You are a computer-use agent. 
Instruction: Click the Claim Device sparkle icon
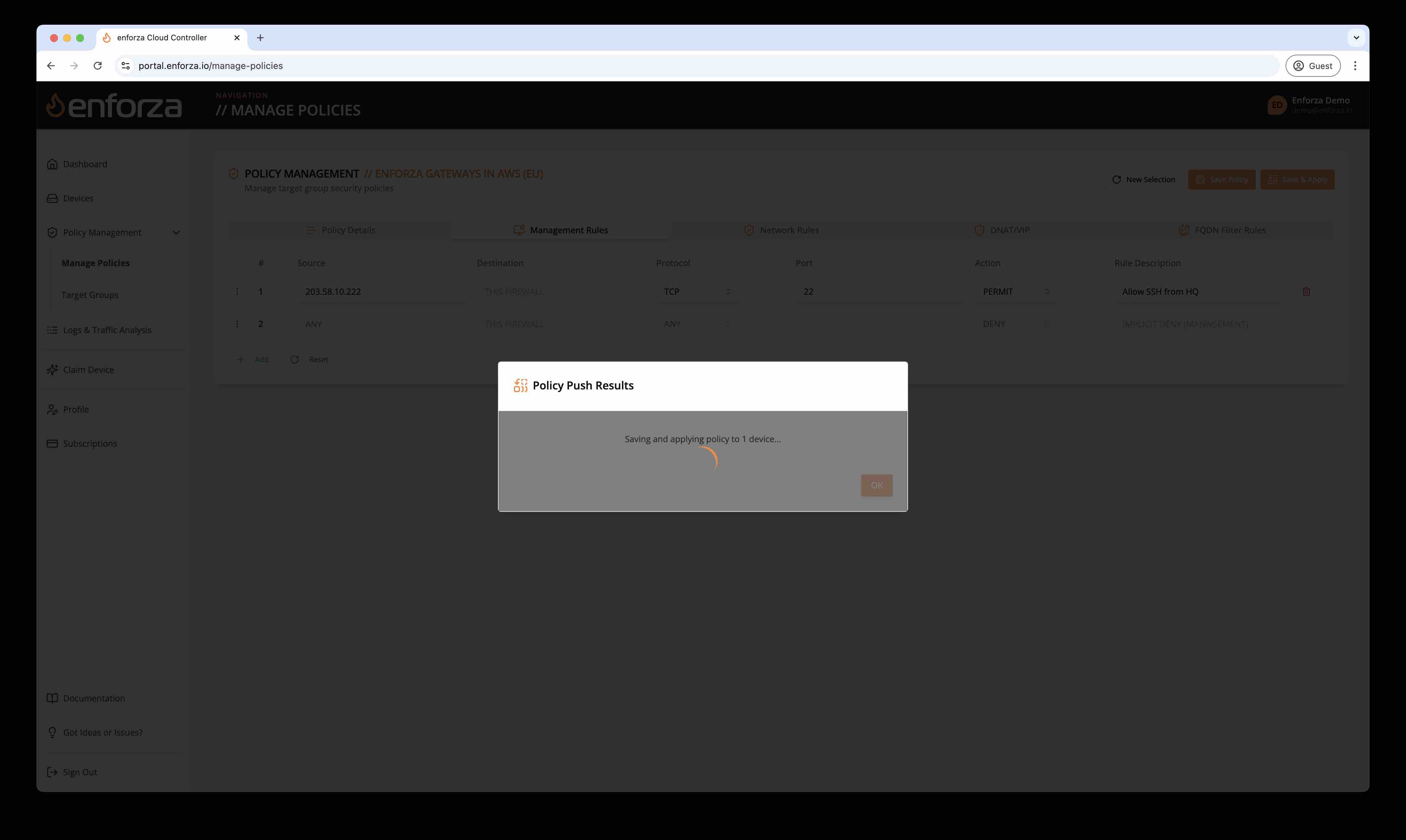point(52,370)
